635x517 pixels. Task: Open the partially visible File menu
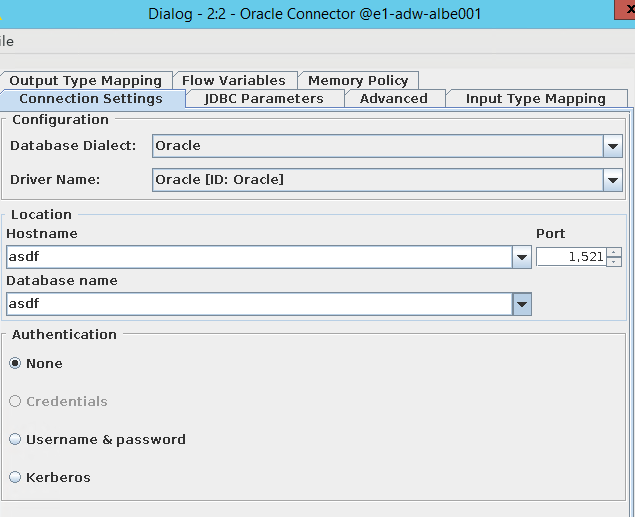pyautogui.click(x=6, y=41)
